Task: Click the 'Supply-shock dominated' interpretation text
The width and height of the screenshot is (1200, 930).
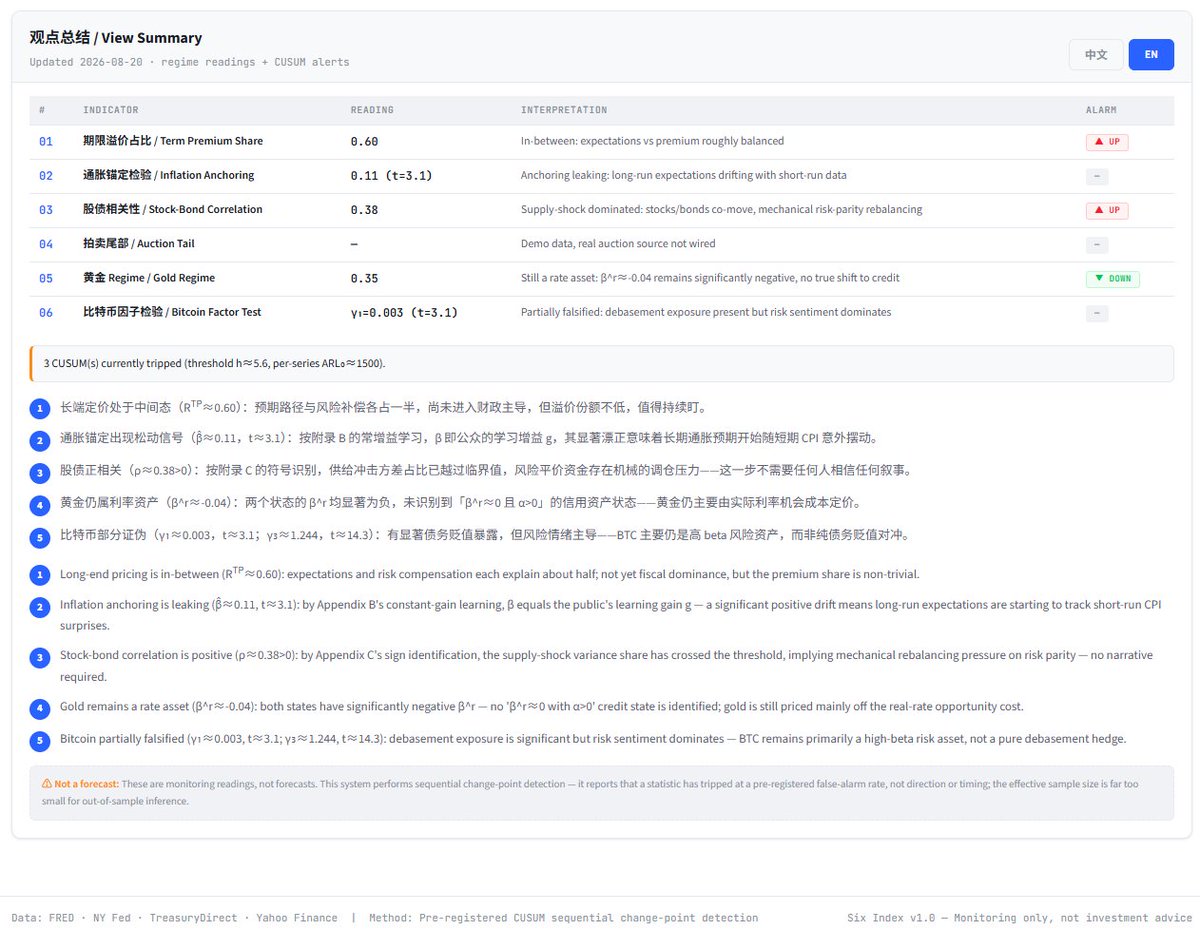Action: (721, 210)
